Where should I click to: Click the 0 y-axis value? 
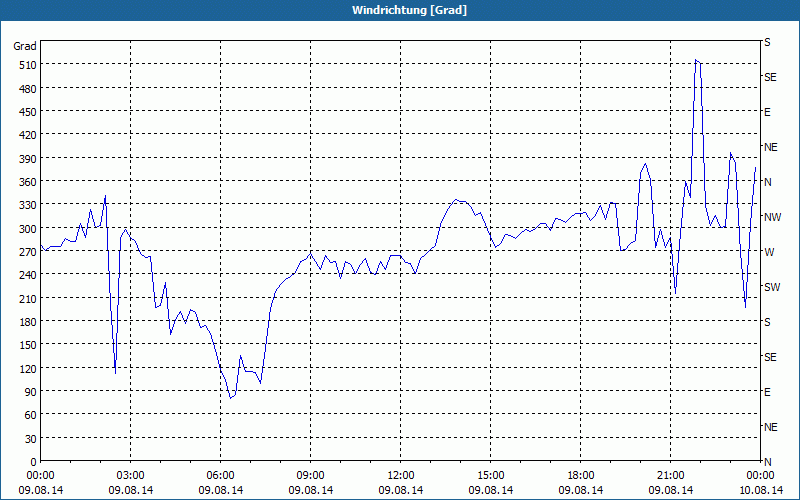(x=33, y=462)
